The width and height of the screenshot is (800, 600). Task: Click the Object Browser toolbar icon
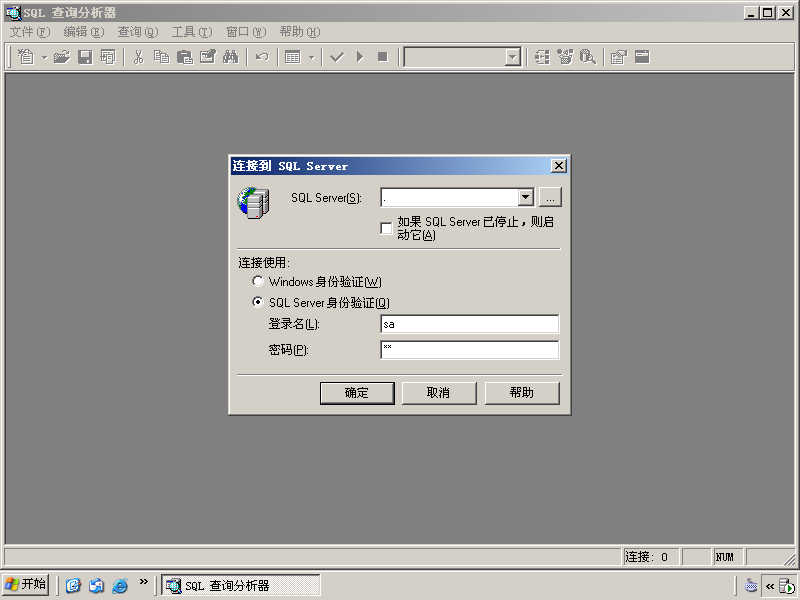click(x=565, y=57)
